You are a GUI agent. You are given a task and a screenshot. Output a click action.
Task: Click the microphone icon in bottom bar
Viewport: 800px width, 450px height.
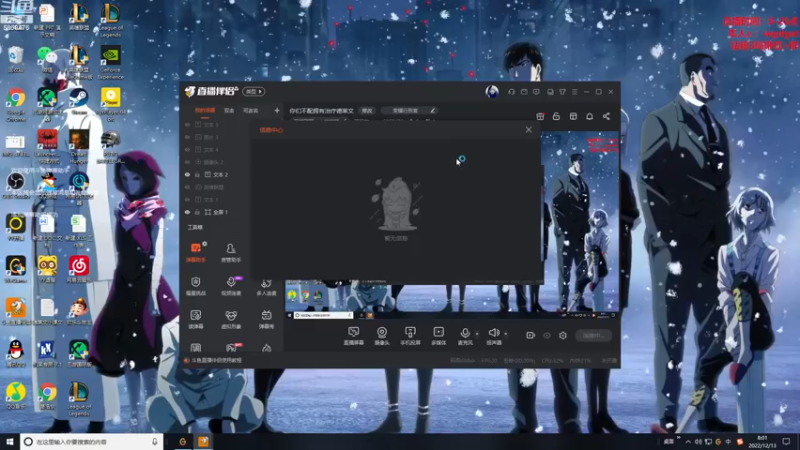[x=465, y=333]
